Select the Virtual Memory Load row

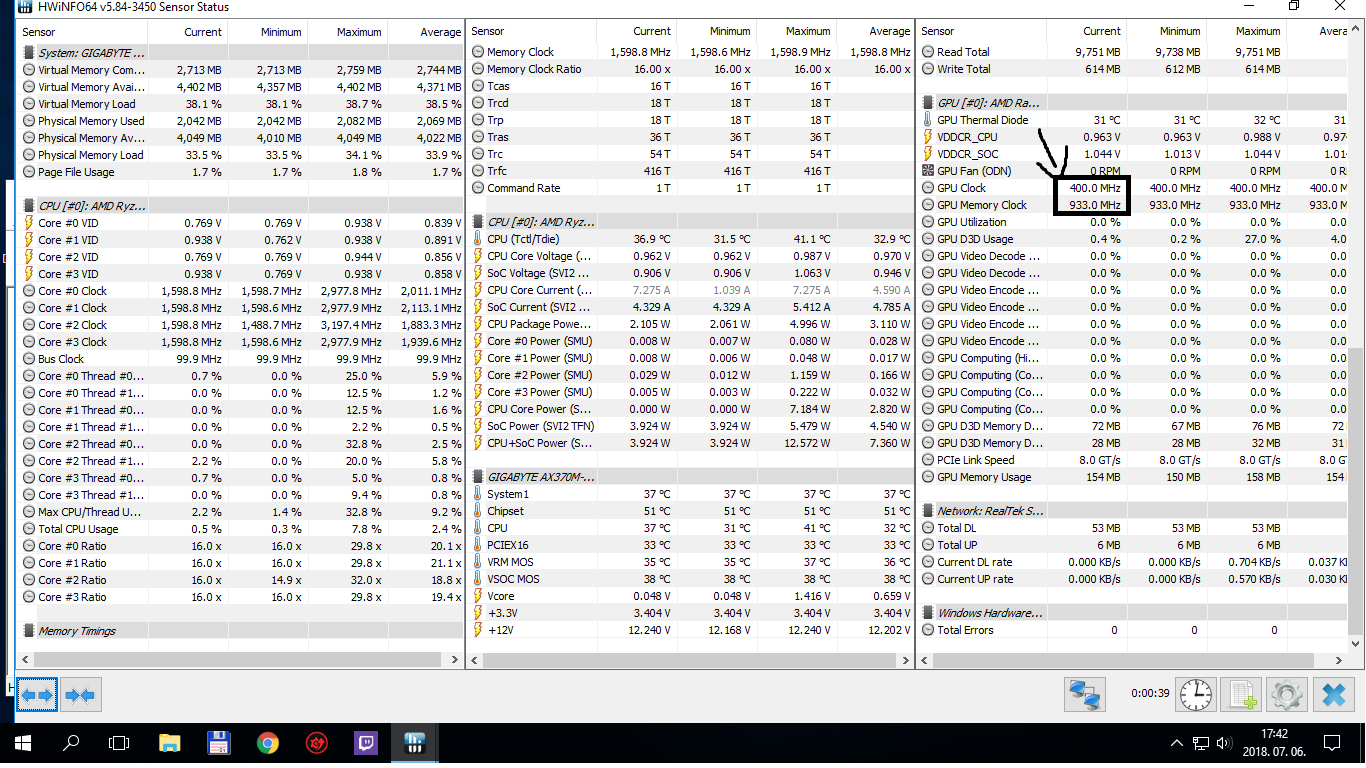240,104
